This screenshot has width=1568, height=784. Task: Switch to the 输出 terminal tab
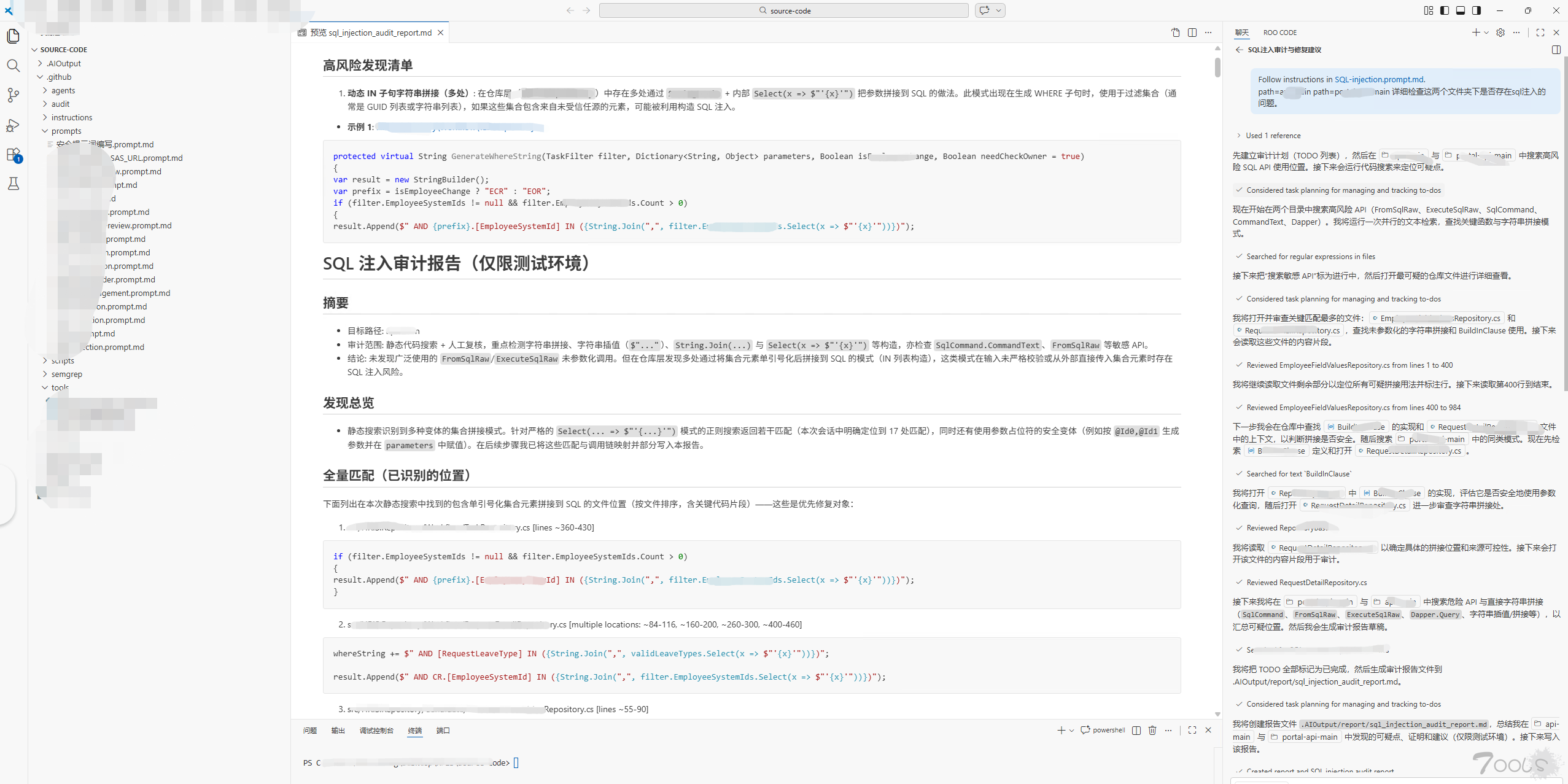pos(338,731)
